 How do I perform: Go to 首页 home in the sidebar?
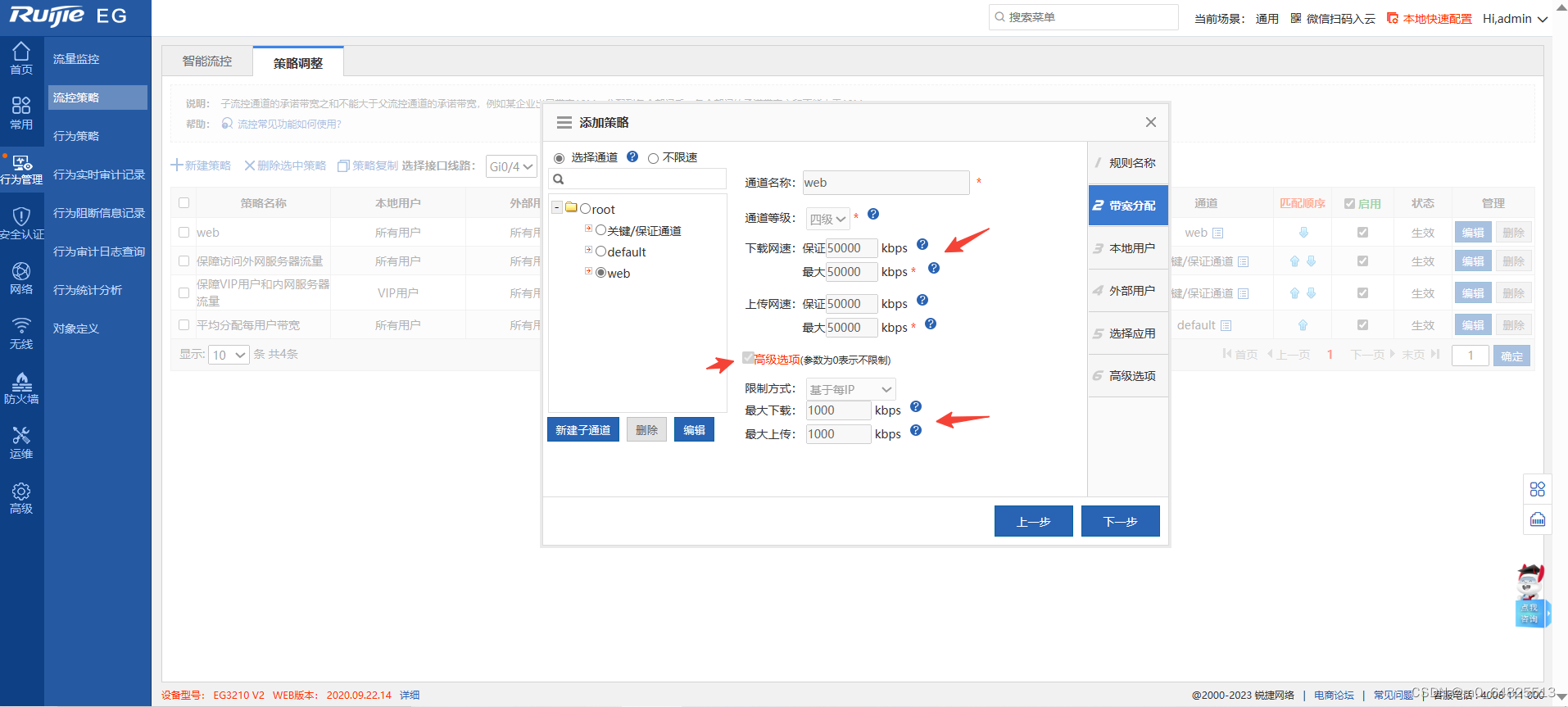click(x=21, y=58)
